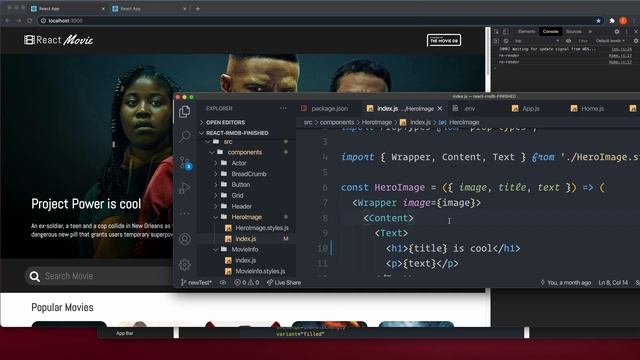The image size is (640, 360).
Task: Open Source Control view with badge
Action: point(185,163)
